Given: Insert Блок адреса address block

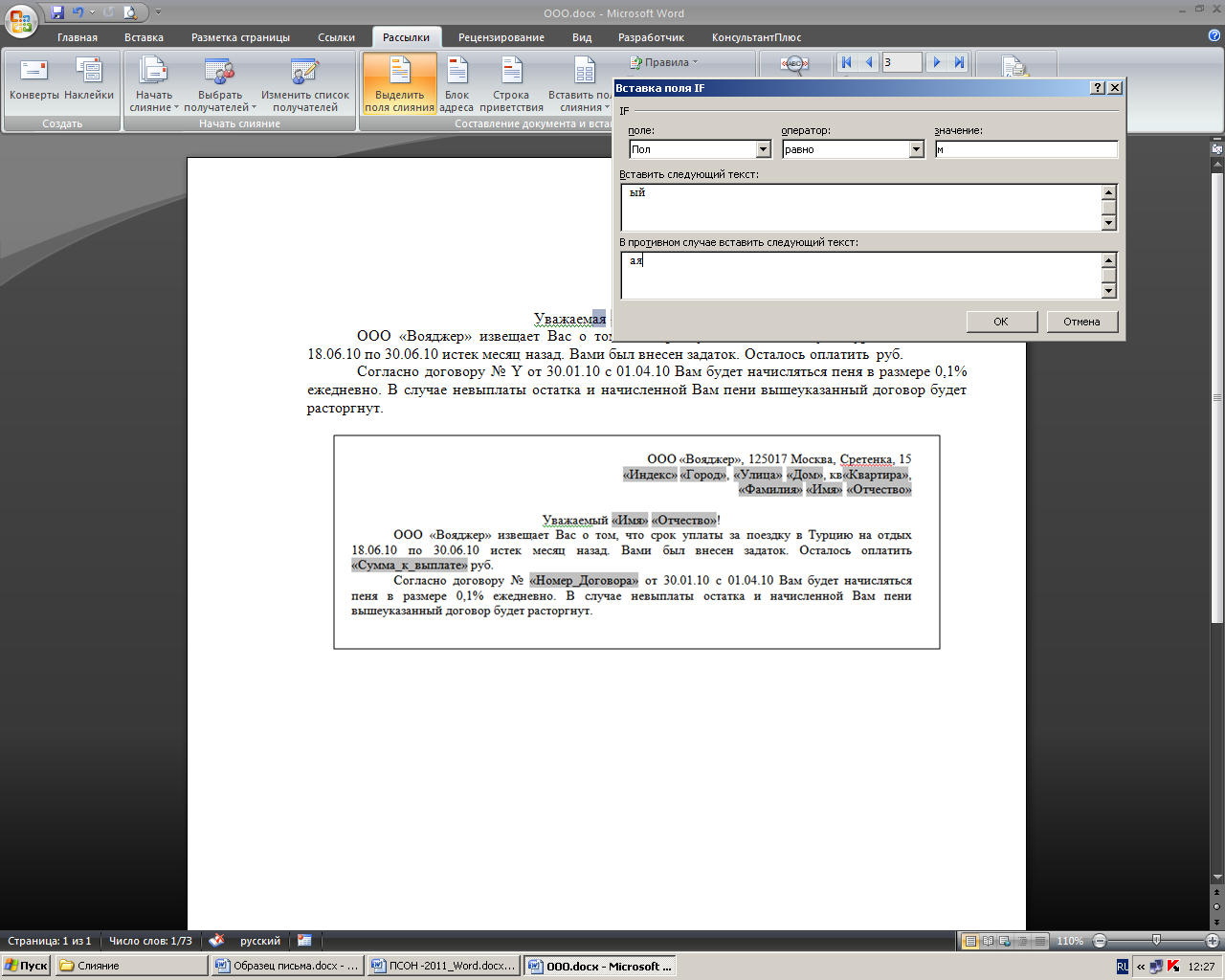Looking at the screenshot, I should [457, 83].
